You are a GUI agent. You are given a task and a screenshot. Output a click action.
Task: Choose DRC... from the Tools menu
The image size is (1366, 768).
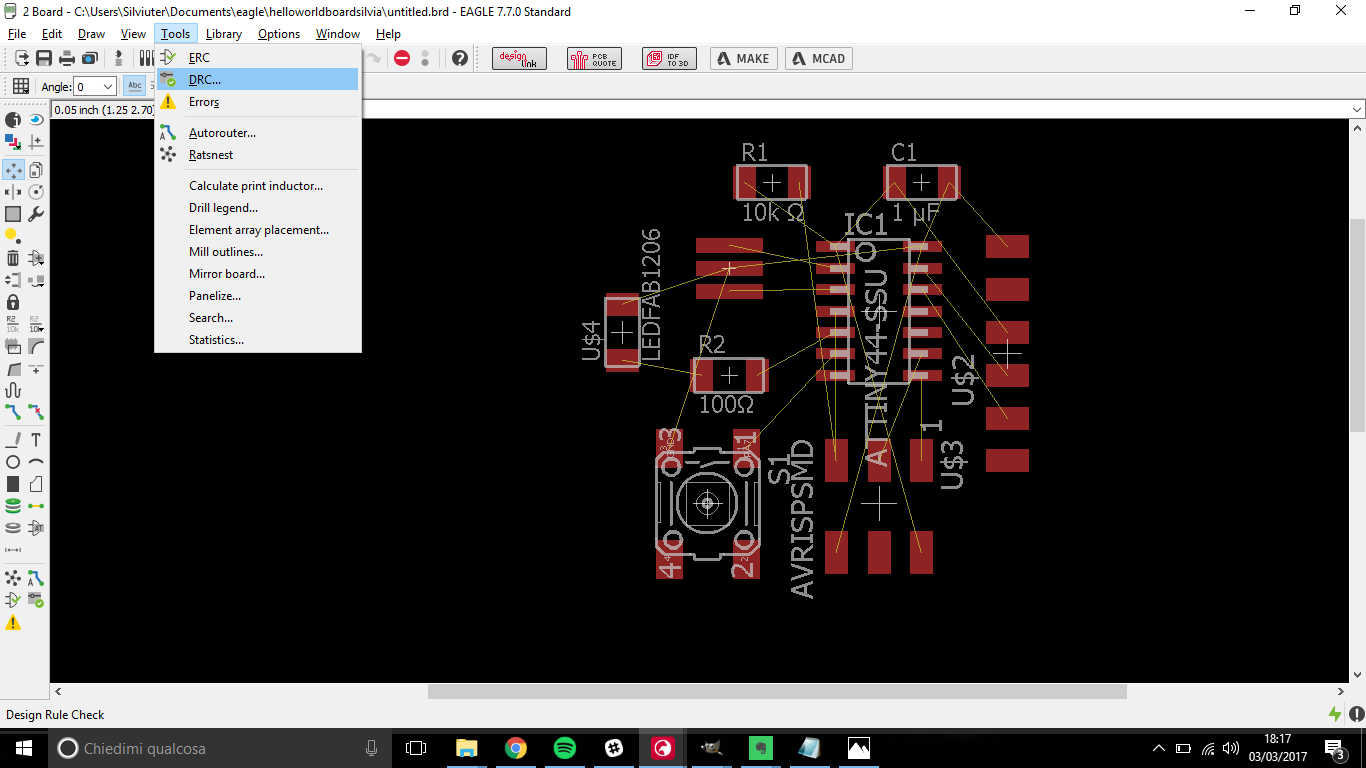tap(257, 79)
